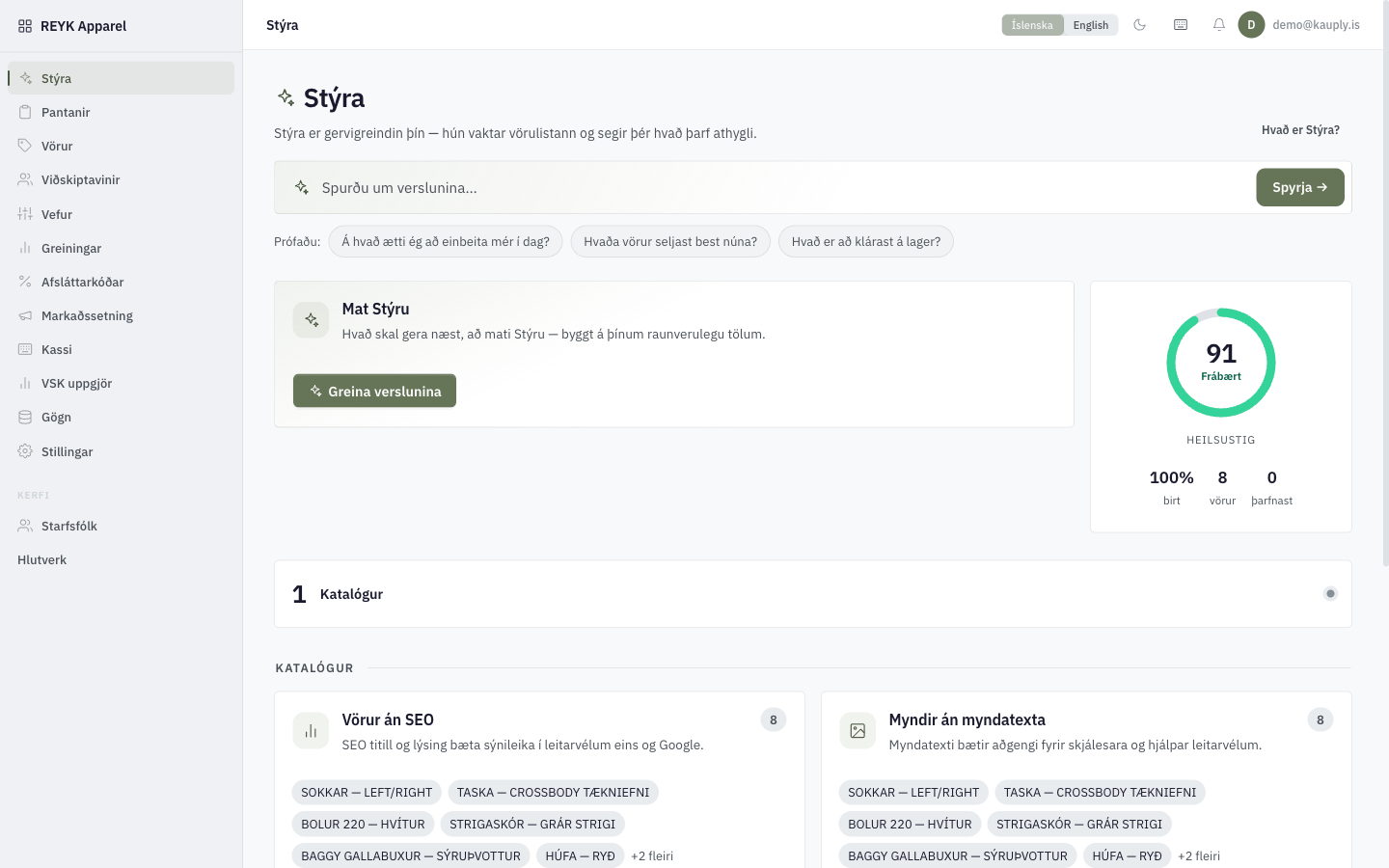Select Íslenska language option

pyautogui.click(x=1032, y=25)
